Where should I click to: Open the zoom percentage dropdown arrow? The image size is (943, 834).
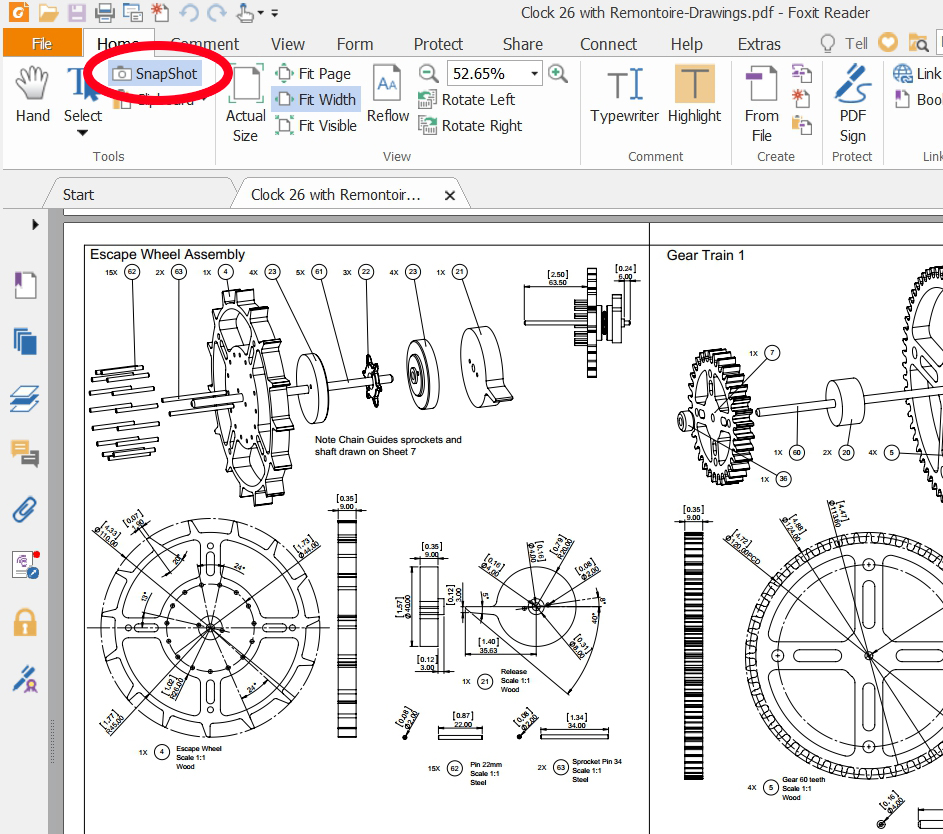click(x=534, y=74)
